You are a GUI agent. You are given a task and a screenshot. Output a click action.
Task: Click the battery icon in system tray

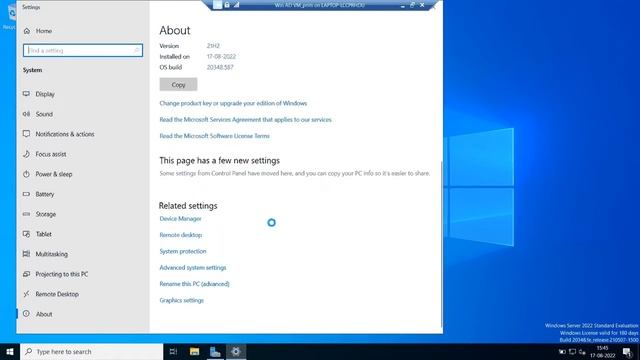tap(562, 351)
